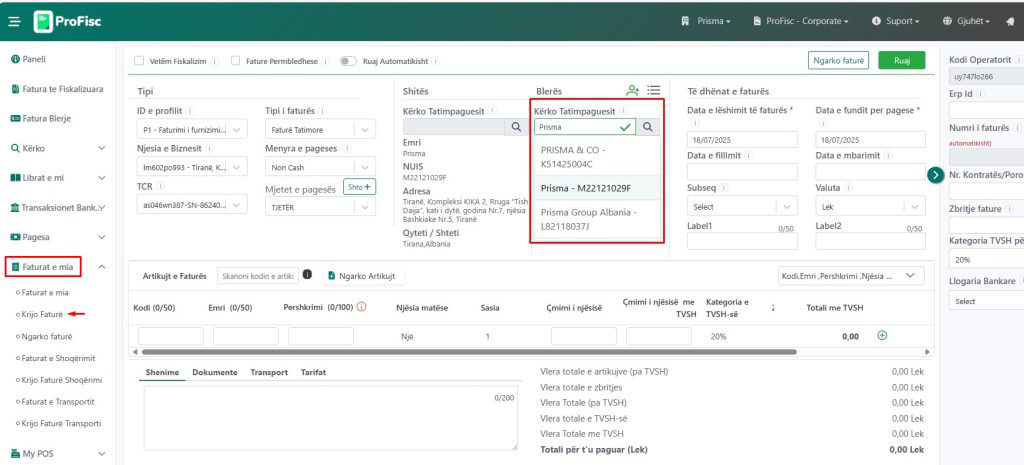Click the black info icon beside scan field
1024x465 pixels.
click(308, 275)
